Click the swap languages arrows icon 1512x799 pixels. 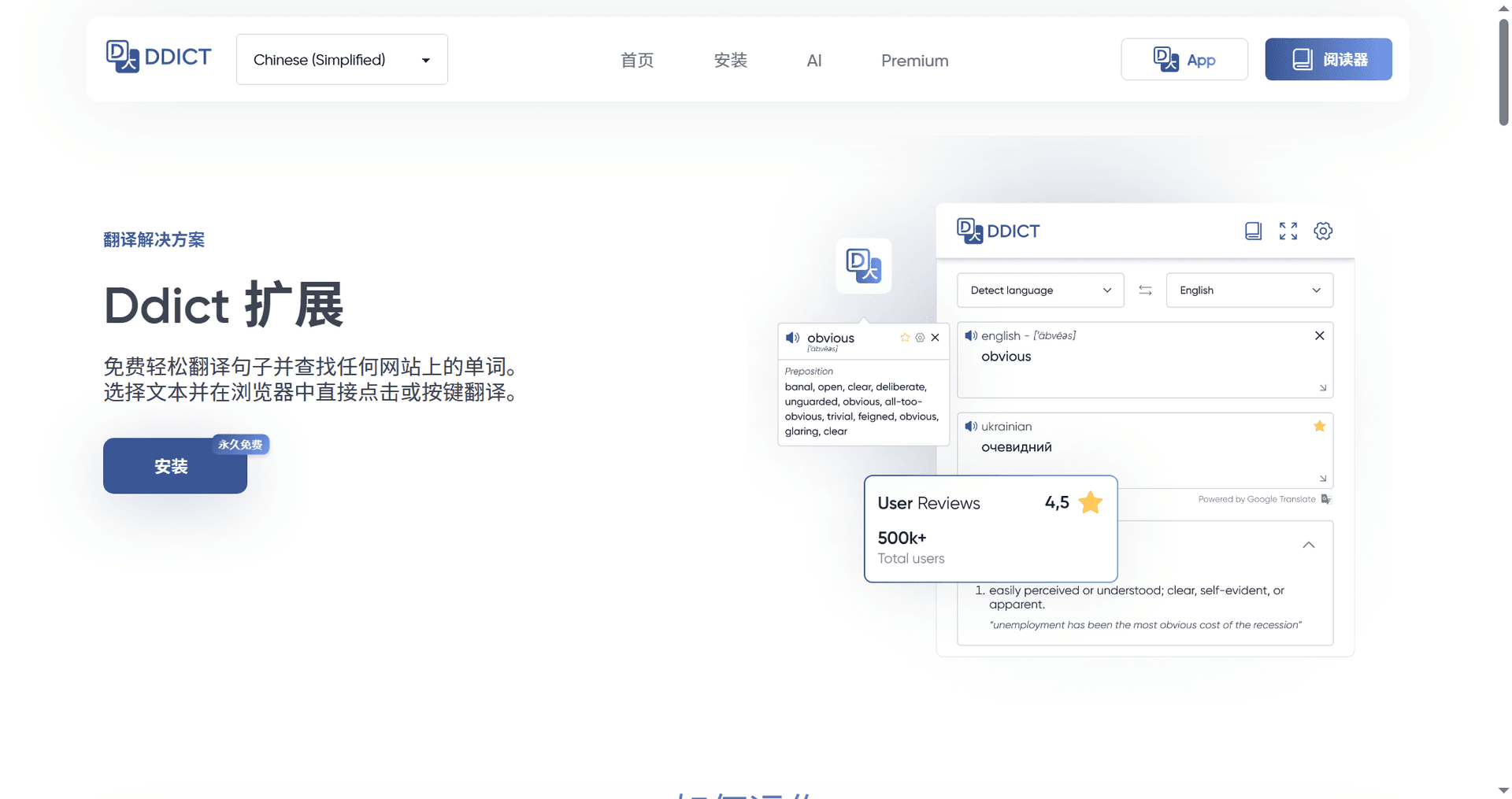(1145, 290)
